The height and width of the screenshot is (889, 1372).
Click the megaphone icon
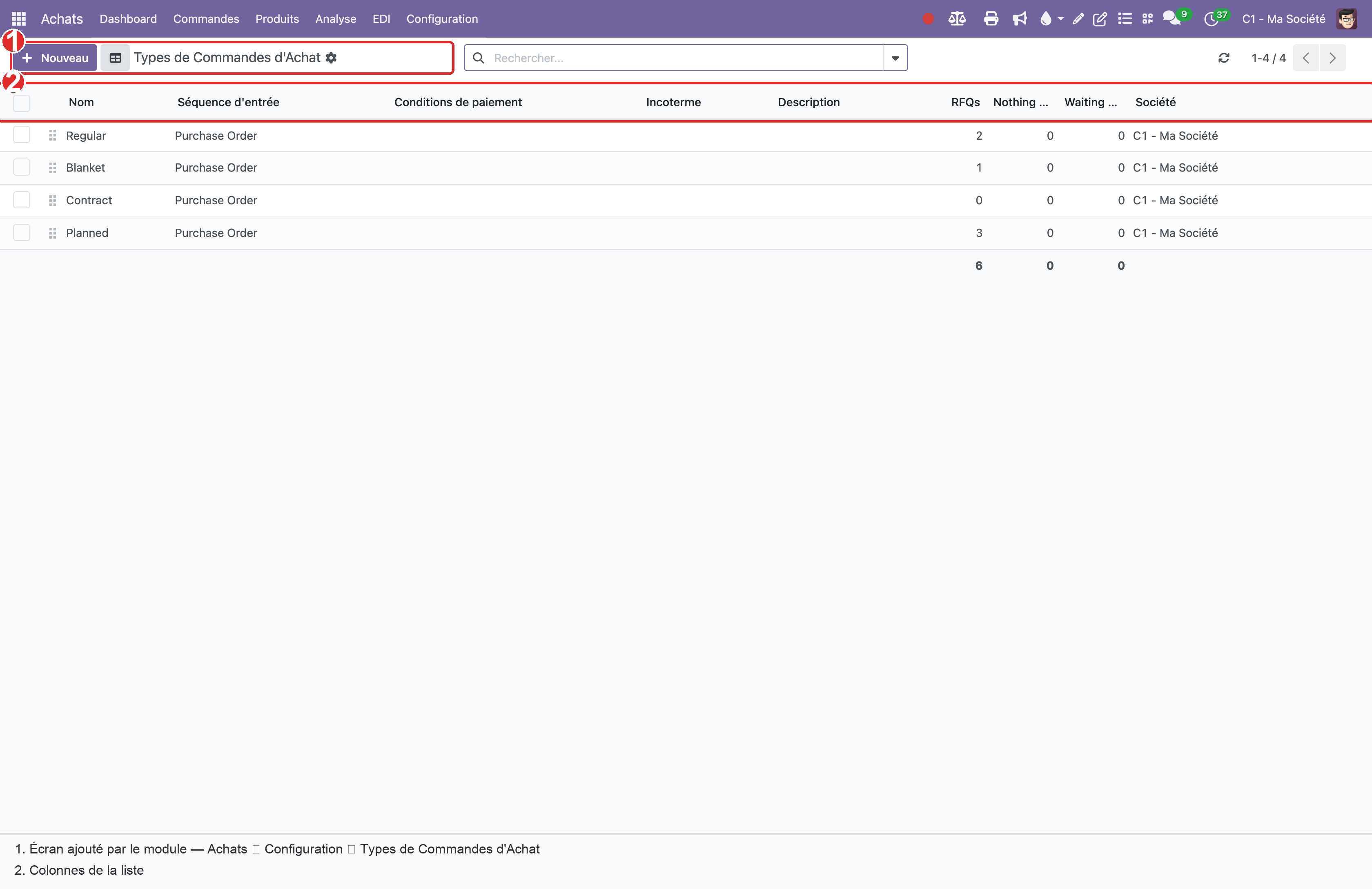(x=1019, y=18)
